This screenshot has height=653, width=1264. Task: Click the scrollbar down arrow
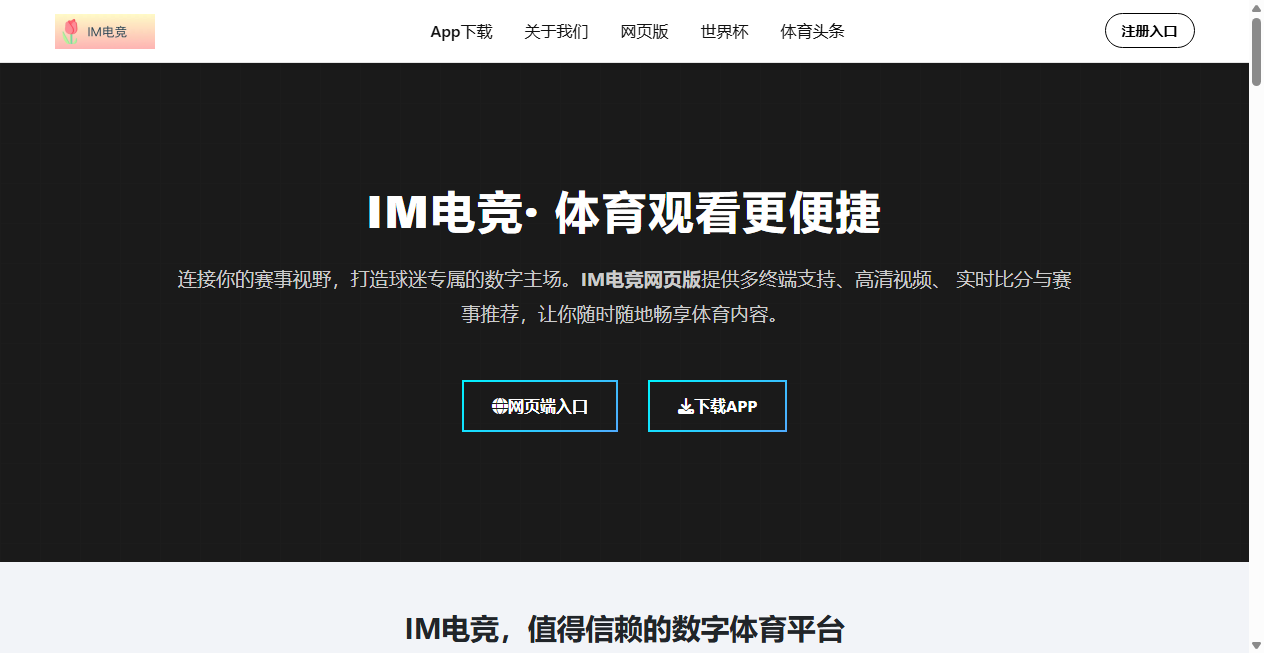tap(1257, 645)
